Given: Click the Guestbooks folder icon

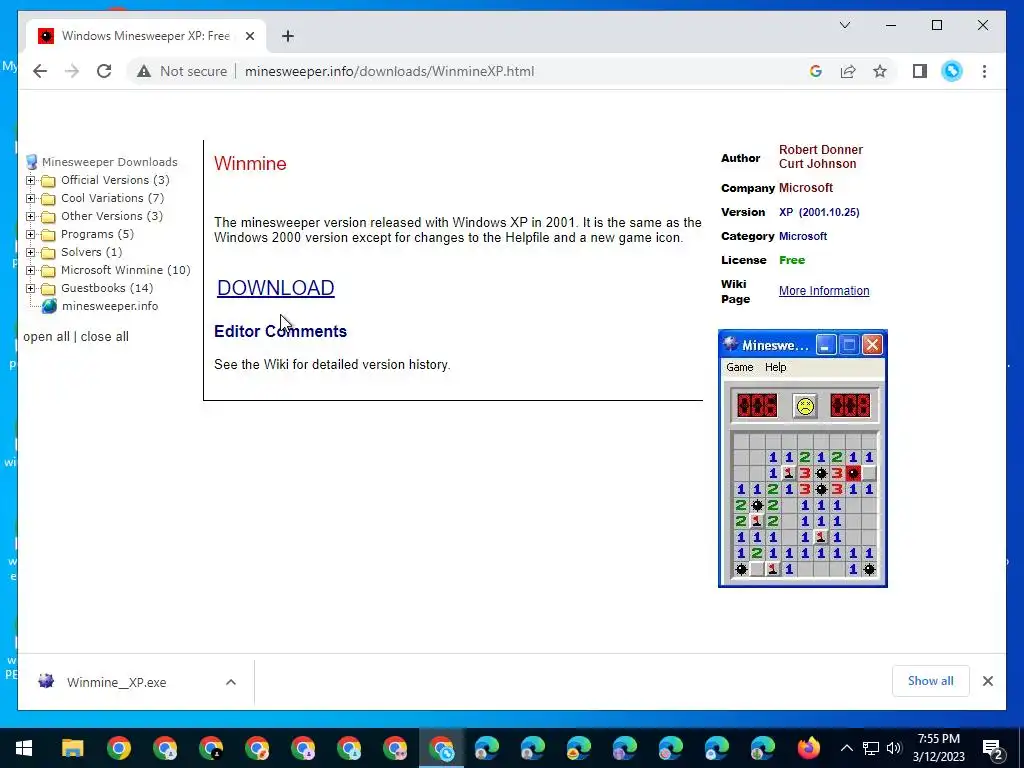Looking at the screenshot, I should [x=48, y=288].
